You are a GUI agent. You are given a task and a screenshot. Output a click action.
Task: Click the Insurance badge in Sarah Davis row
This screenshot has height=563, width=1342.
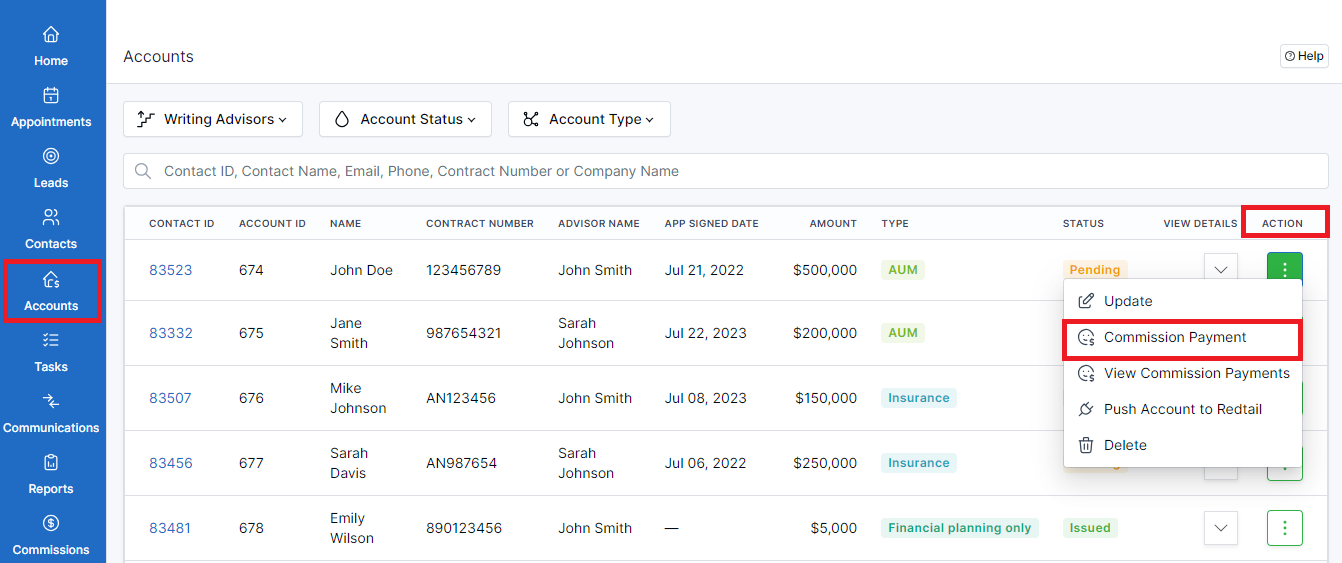(919, 463)
